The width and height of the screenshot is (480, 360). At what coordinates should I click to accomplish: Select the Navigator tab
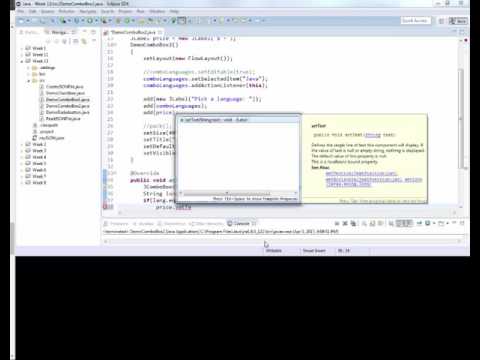point(60,32)
